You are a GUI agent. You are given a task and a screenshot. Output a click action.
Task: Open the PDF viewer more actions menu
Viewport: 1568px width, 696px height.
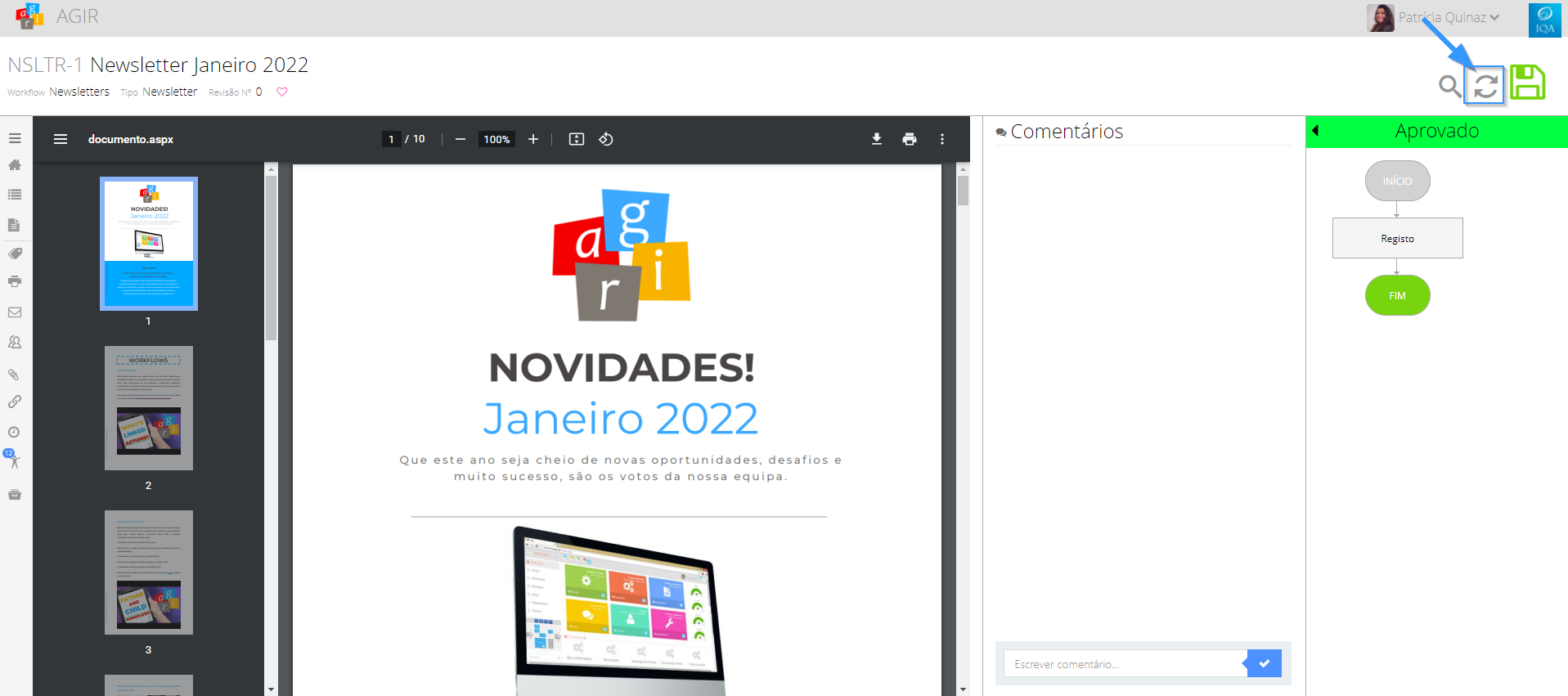point(942,139)
